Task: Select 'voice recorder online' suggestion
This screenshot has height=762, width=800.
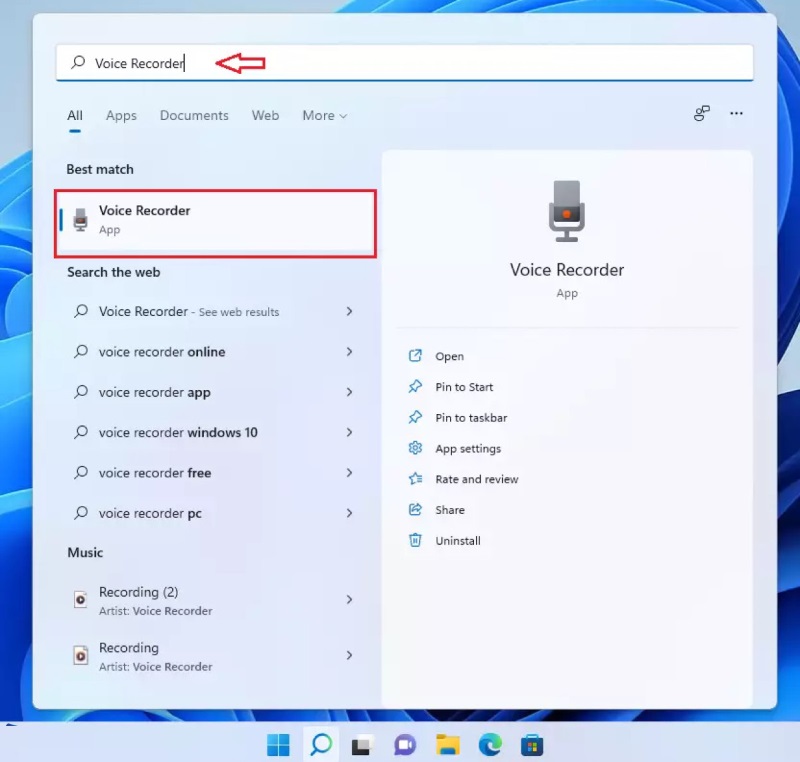Action: (162, 352)
